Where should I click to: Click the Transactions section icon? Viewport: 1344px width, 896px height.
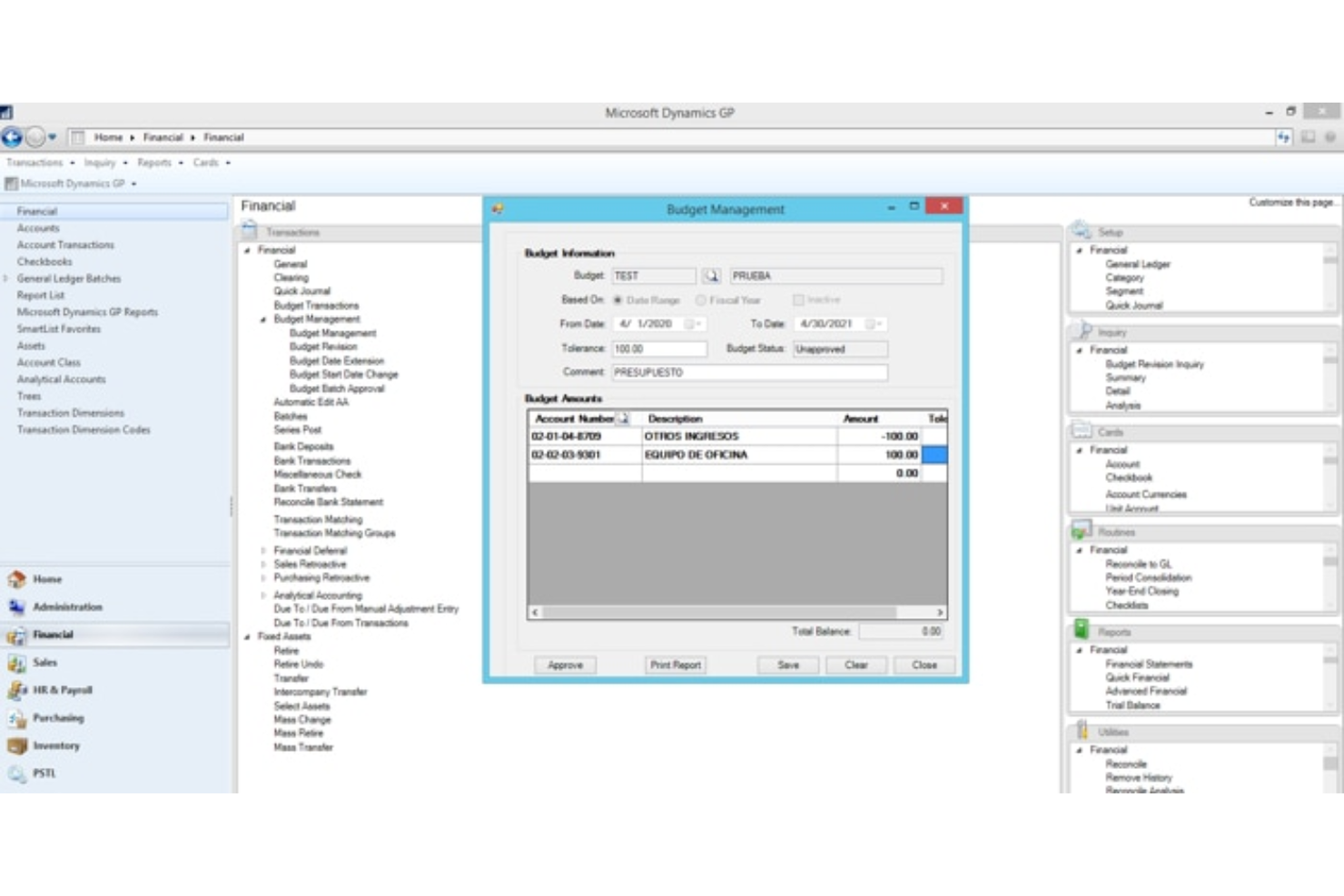tap(250, 231)
